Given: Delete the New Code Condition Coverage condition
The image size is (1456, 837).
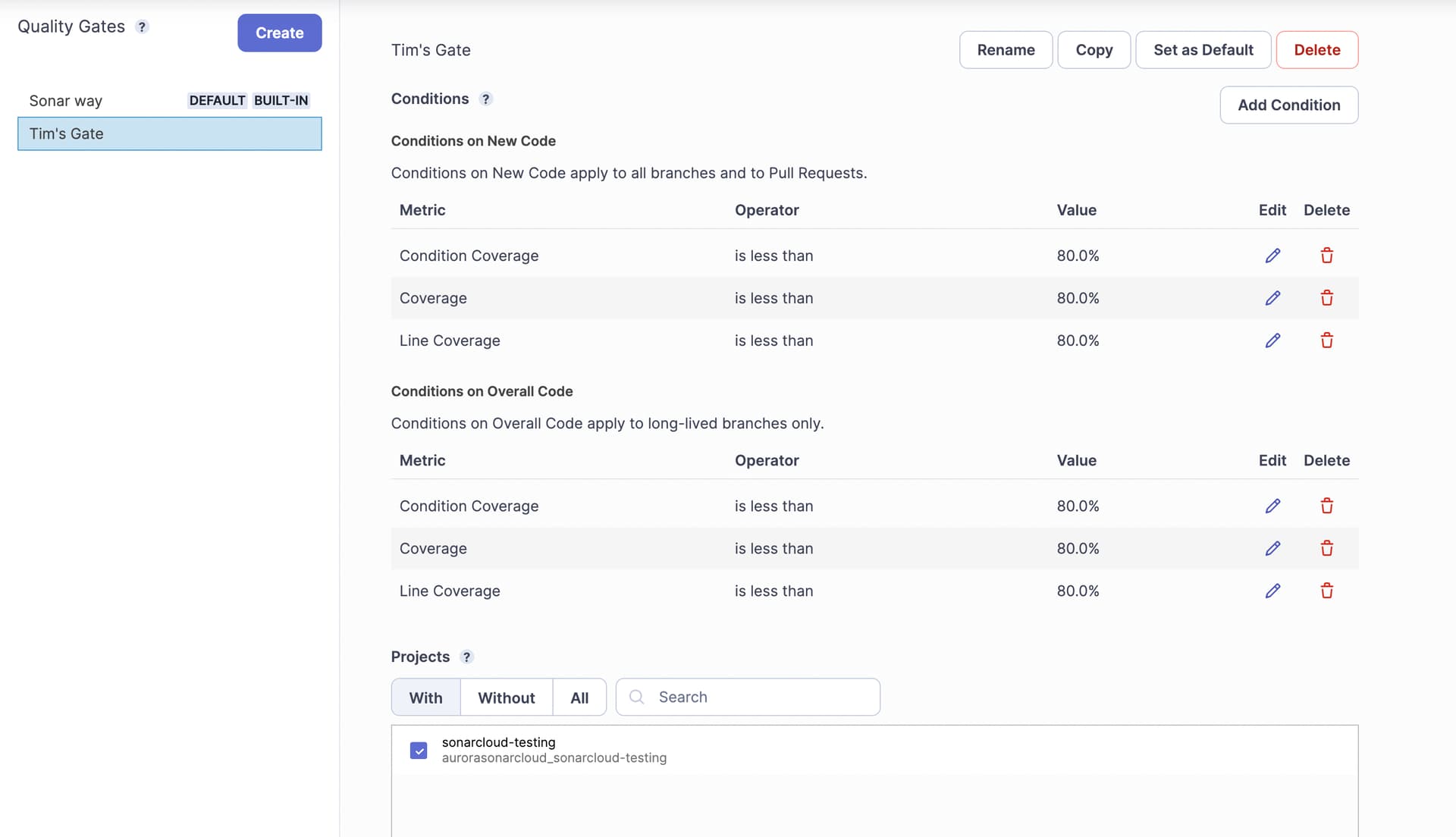Looking at the screenshot, I should [1326, 255].
